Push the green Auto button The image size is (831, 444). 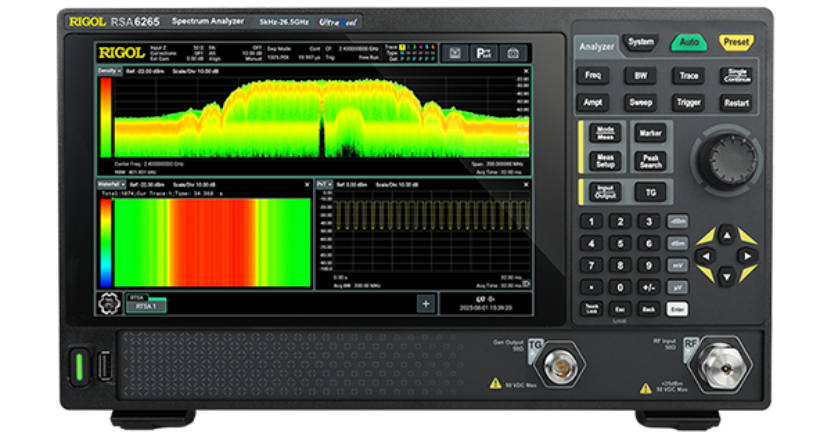688,42
